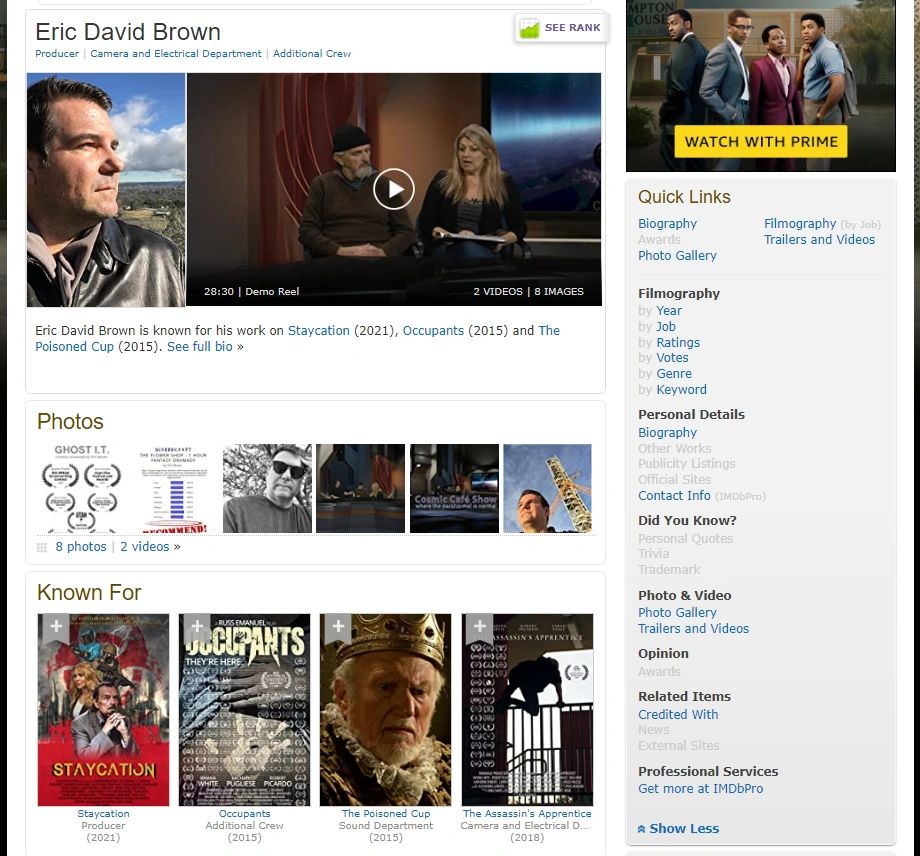The width and height of the screenshot is (920, 856).
Task: Open the sunglasses black-and-white photo thumbnail
Action: click(267, 488)
